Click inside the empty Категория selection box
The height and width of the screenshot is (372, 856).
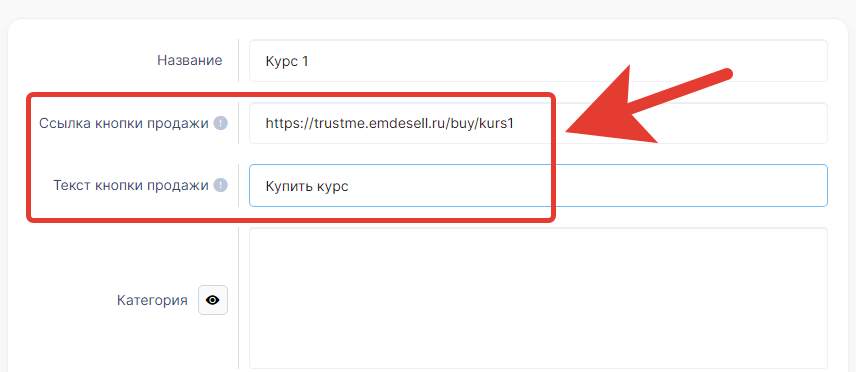[538, 298]
